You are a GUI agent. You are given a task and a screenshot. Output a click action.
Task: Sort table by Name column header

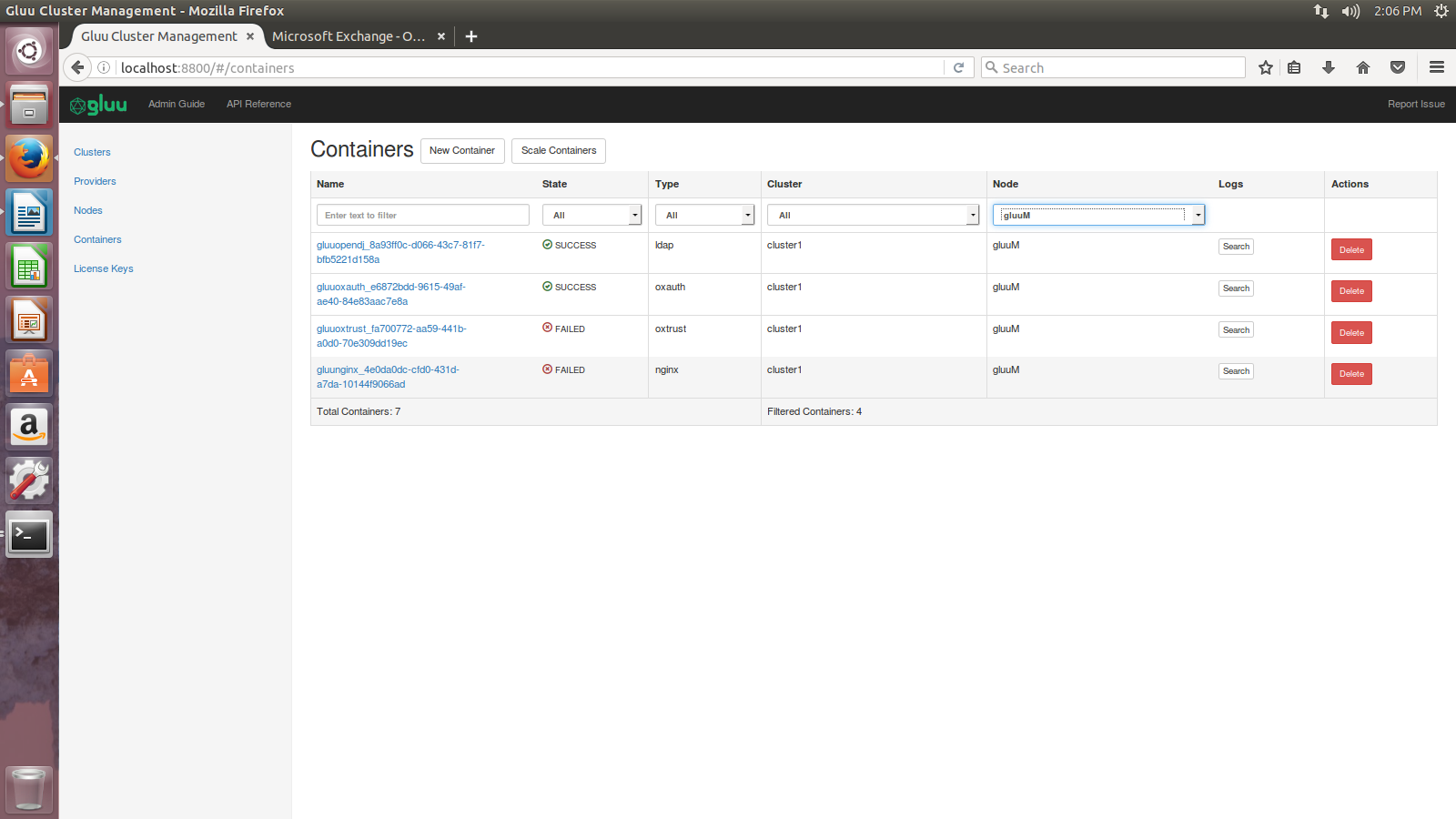[330, 184]
